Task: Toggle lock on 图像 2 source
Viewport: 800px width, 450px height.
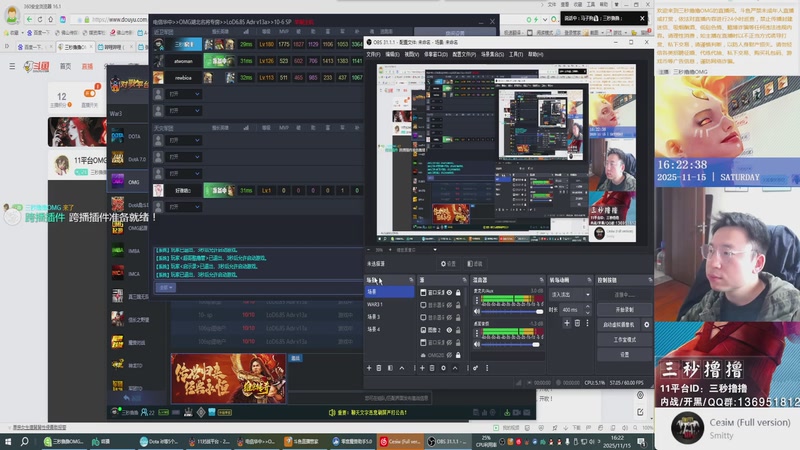Action: click(458, 330)
